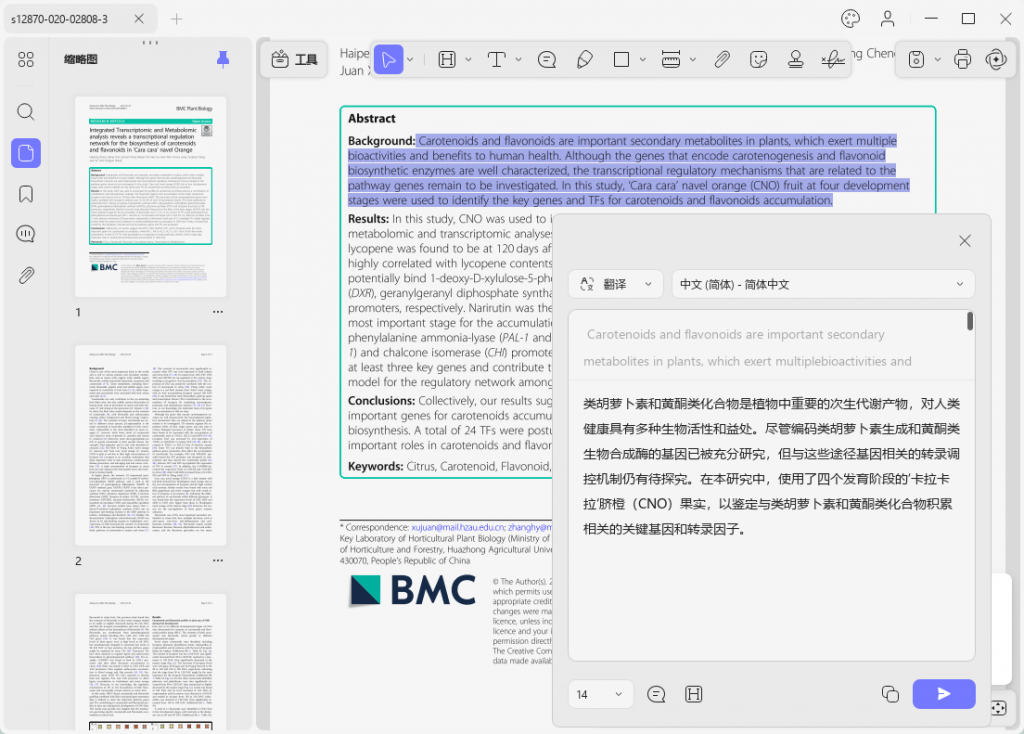Select the rectangle shape tool
The image size is (1024, 734).
pyautogui.click(x=621, y=59)
